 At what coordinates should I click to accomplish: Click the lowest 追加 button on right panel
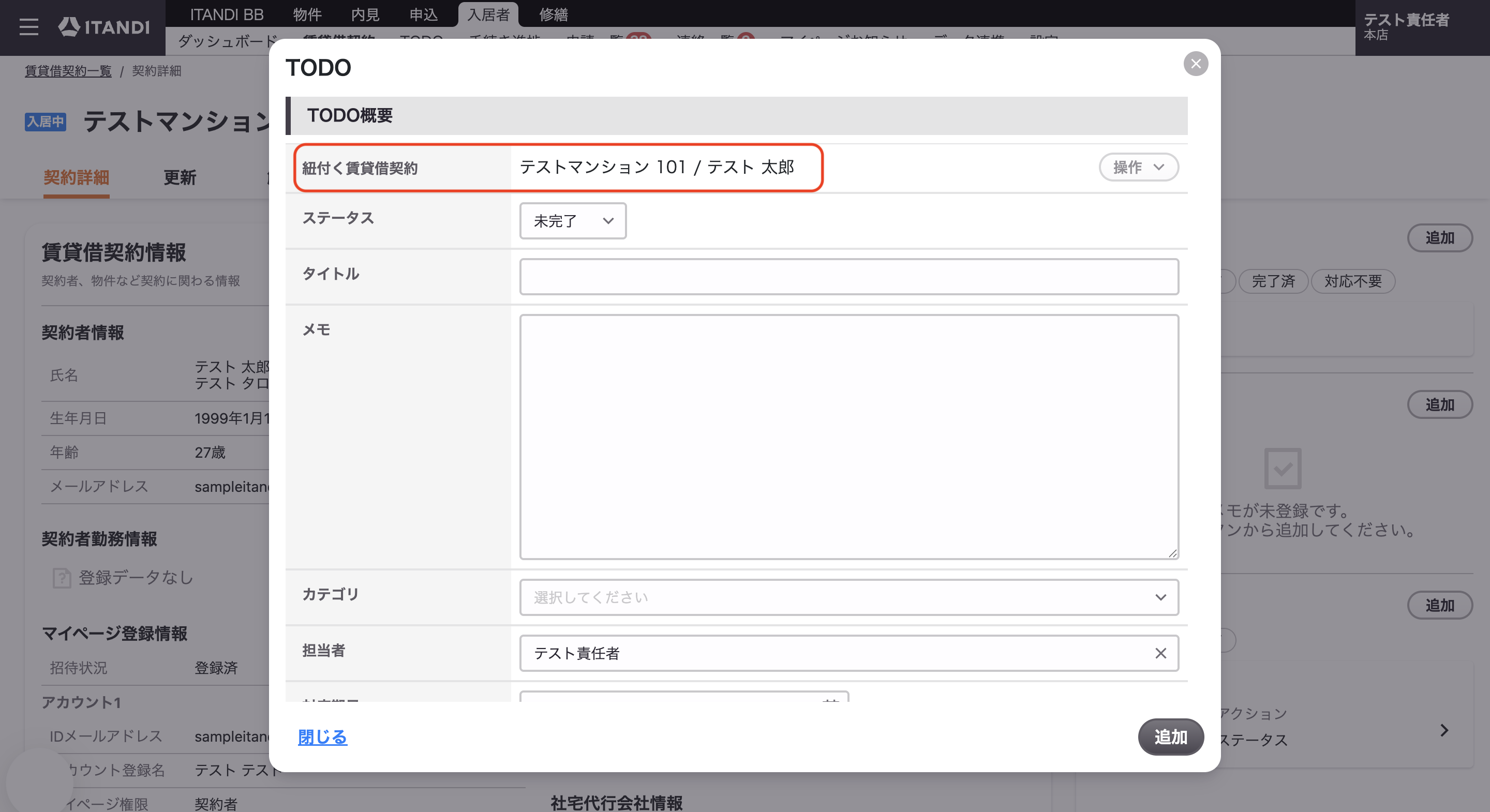[1439, 605]
